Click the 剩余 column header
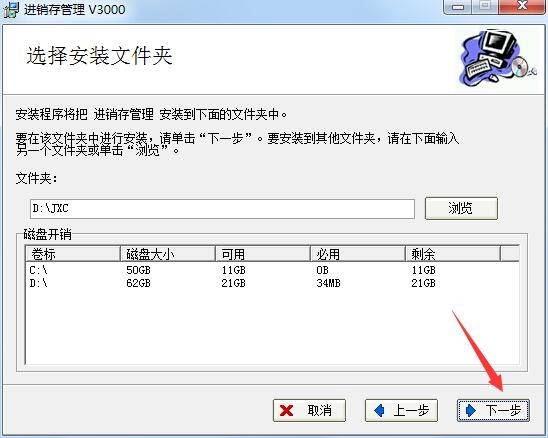548x438 pixels. (x=453, y=254)
